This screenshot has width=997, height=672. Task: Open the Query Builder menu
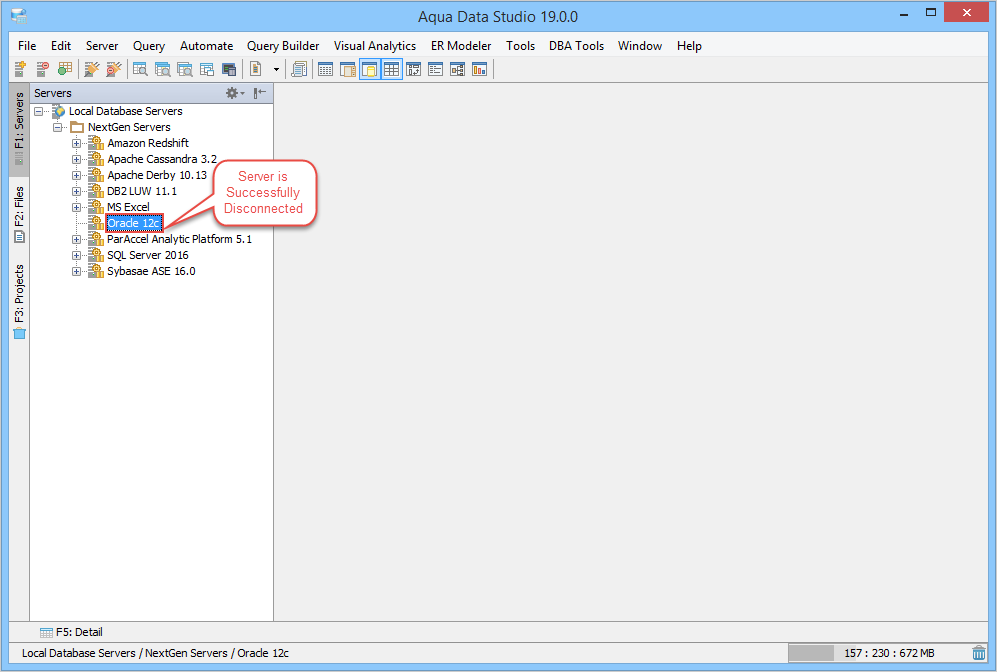[283, 46]
